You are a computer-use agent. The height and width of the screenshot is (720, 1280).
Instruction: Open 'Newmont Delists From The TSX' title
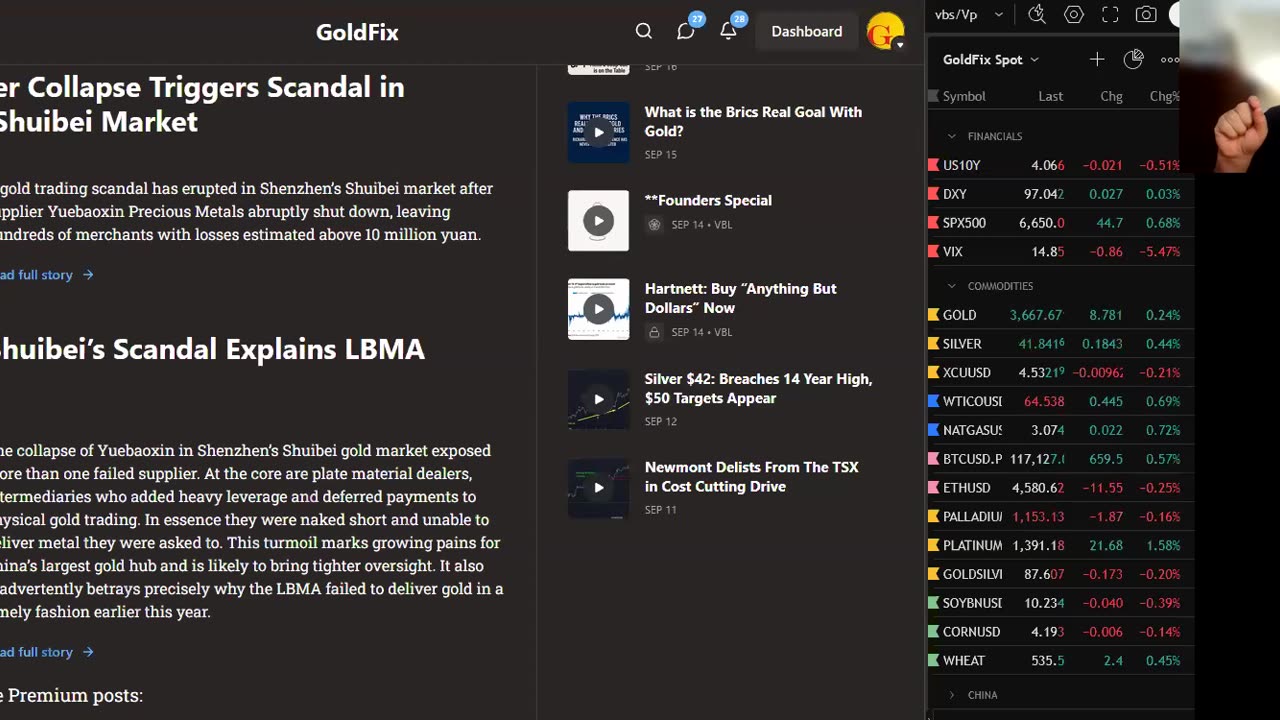click(751, 476)
